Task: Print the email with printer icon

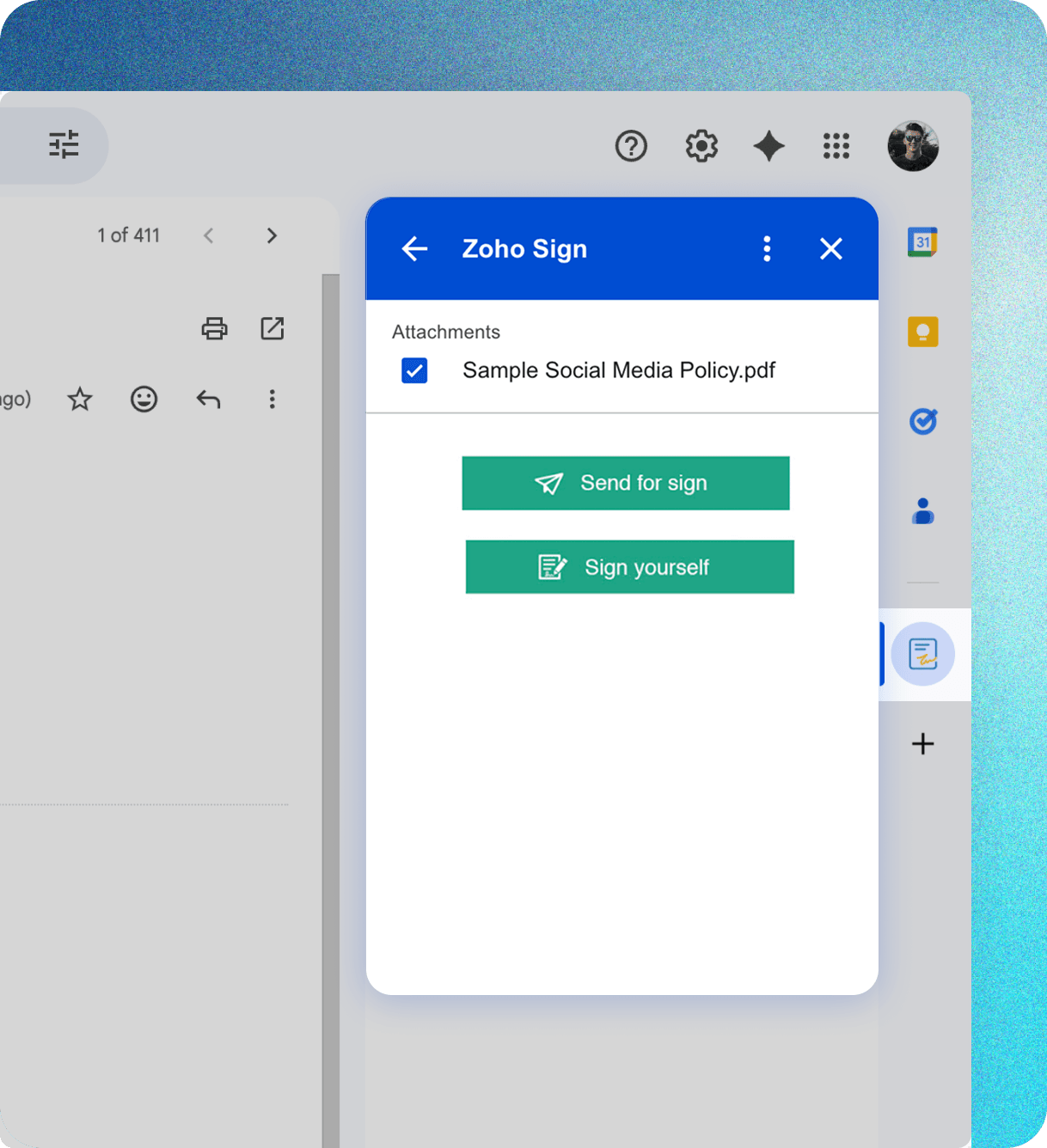Action: (x=214, y=328)
